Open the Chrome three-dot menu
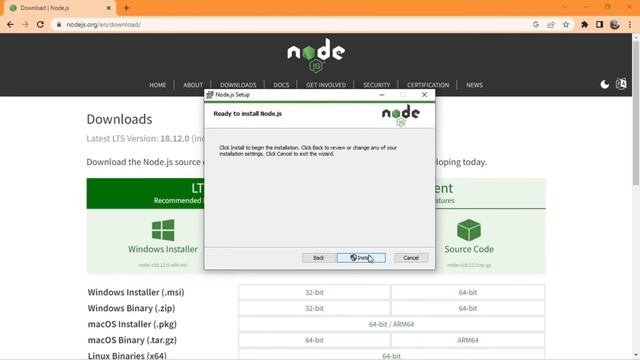Viewport: 640px width, 360px height. click(x=630, y=24)
